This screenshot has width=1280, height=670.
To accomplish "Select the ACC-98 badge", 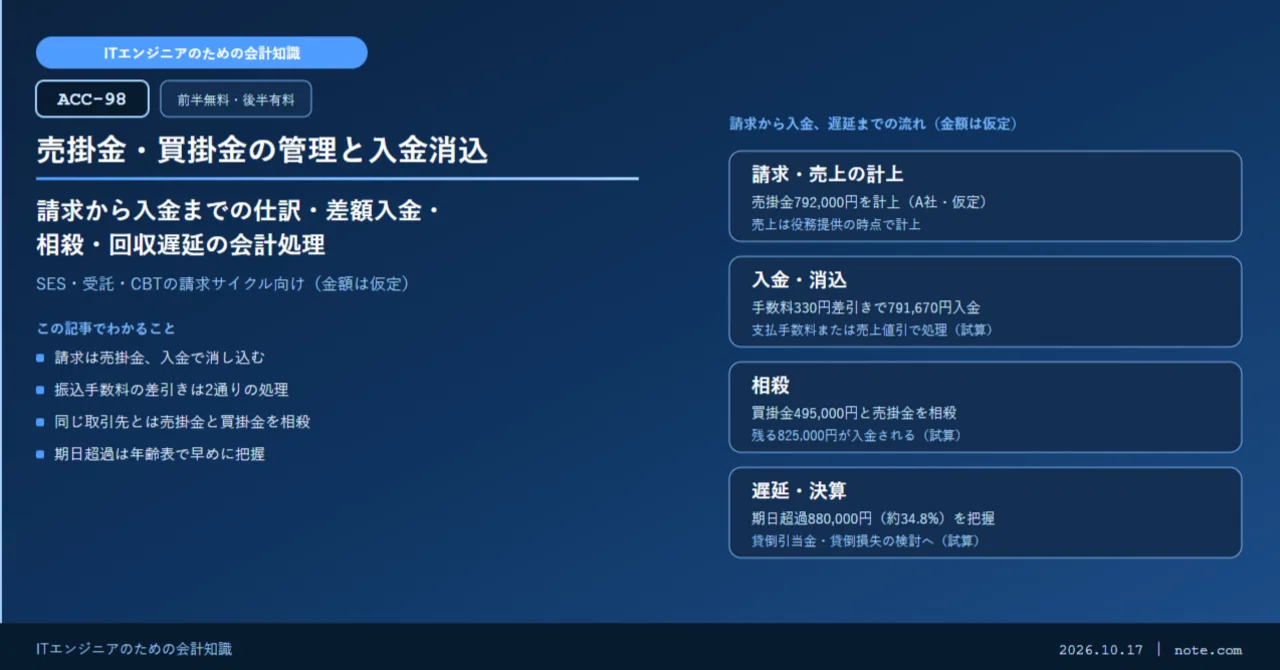I will 92,99.
